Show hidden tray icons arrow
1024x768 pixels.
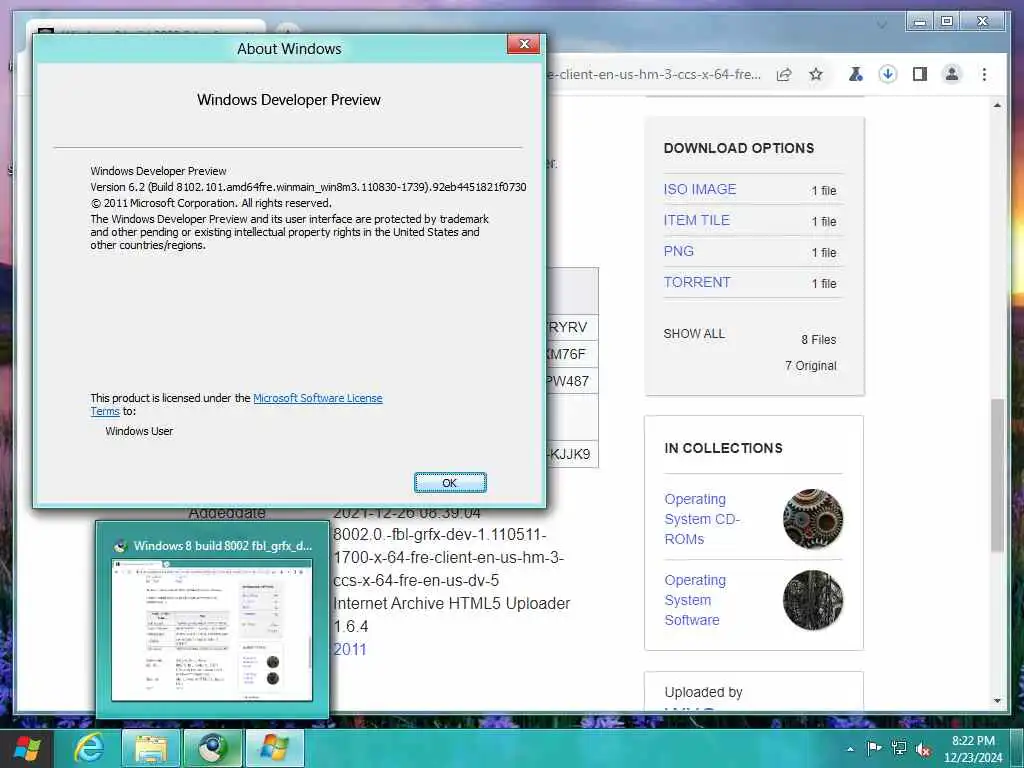tap(850, 748)
